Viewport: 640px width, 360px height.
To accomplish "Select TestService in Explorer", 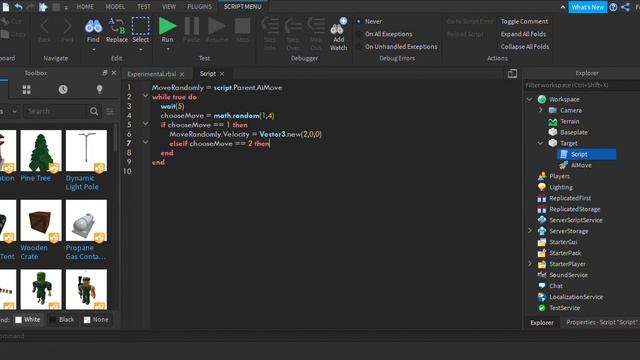I will (x=564, y=308).
